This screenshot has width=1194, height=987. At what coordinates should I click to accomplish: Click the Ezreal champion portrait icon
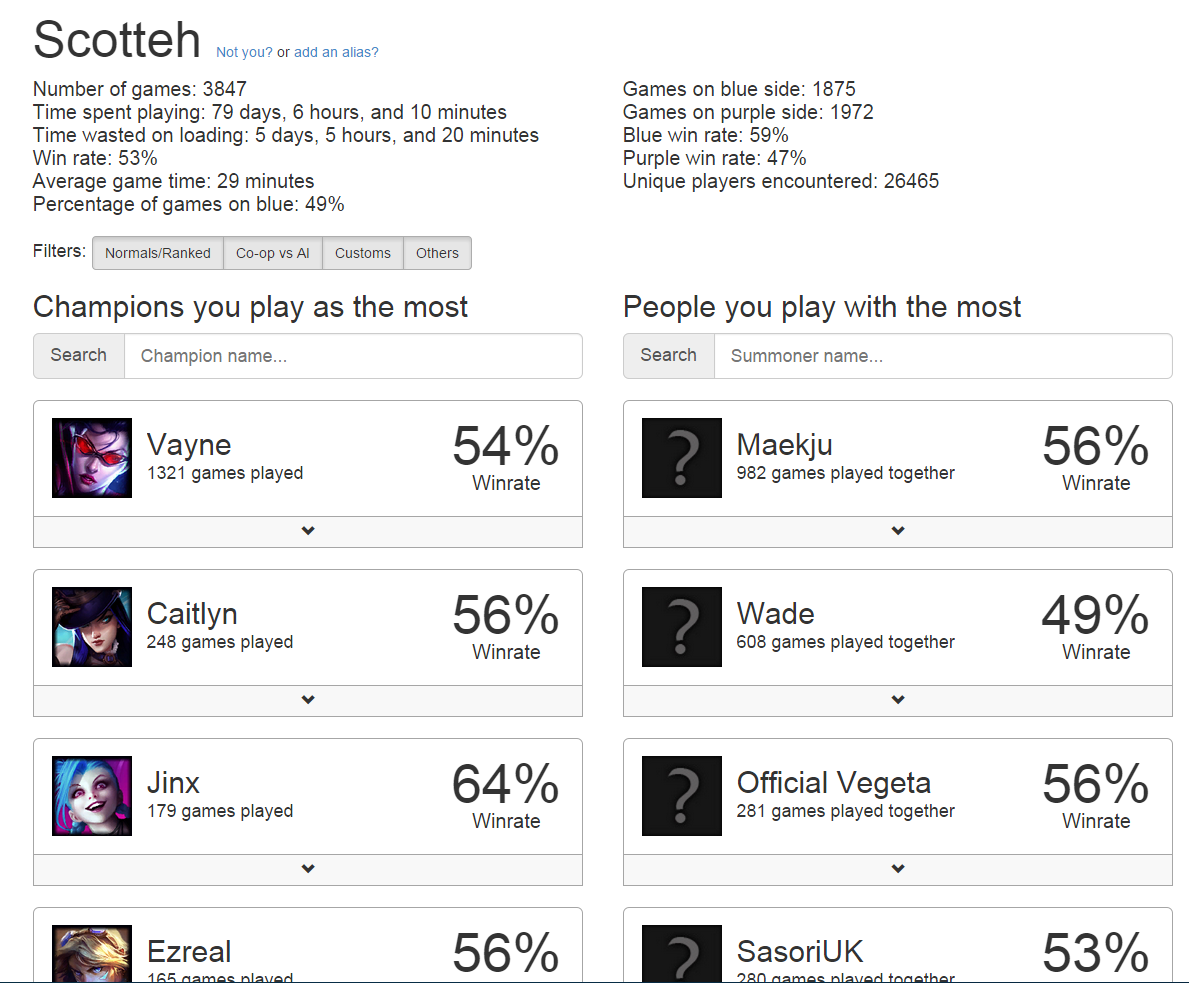tap(92, 953)
